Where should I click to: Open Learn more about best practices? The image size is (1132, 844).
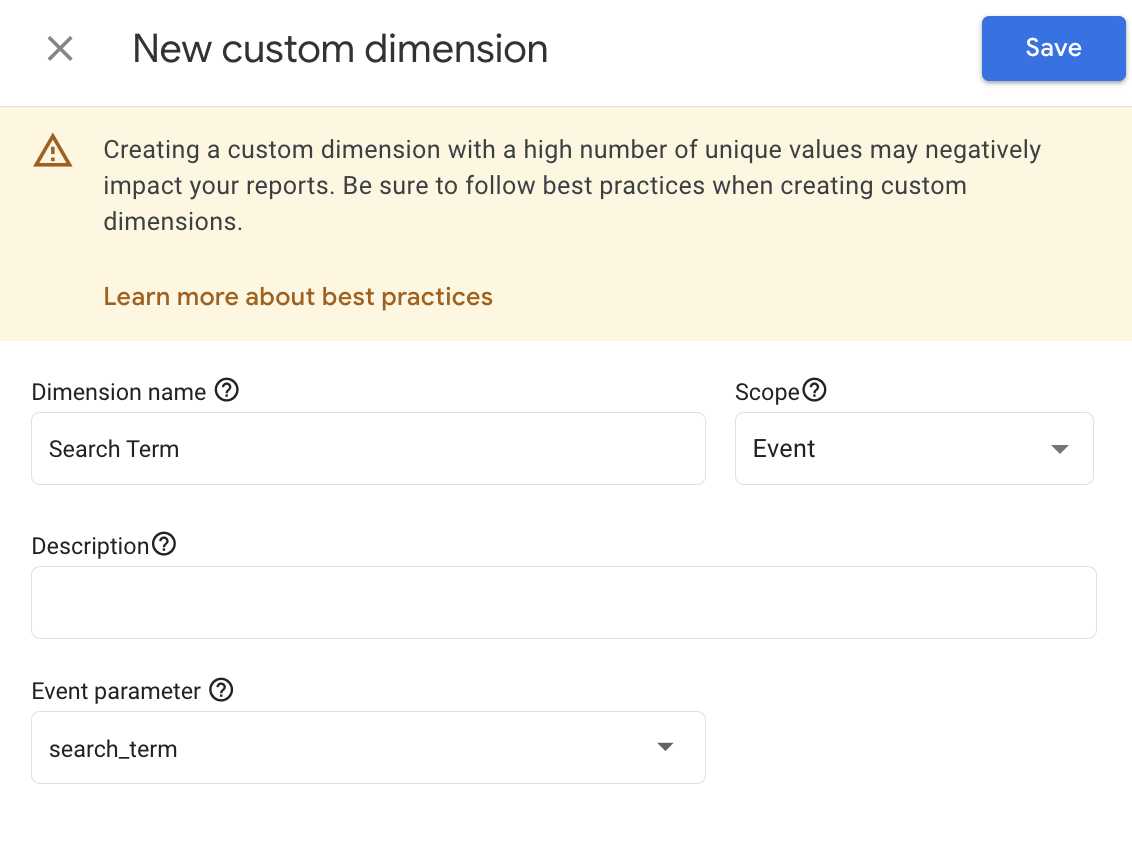point(298,297)
